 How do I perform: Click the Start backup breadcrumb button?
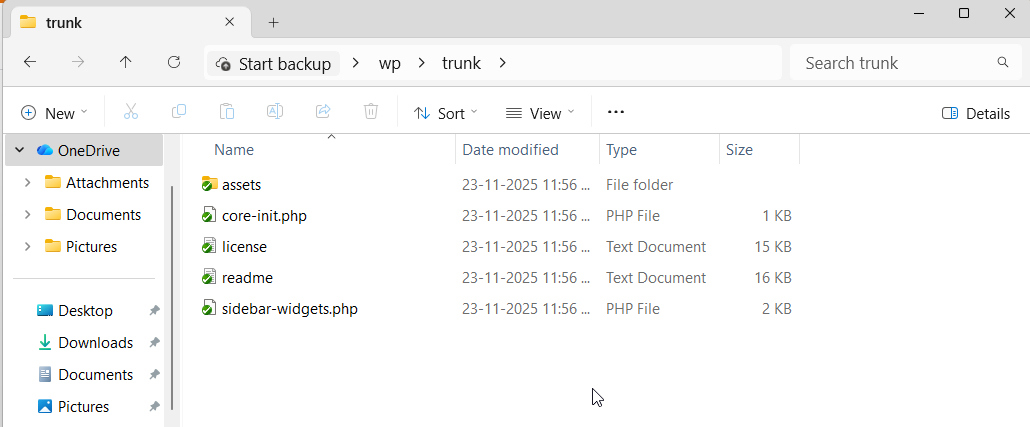click(273, 63)
